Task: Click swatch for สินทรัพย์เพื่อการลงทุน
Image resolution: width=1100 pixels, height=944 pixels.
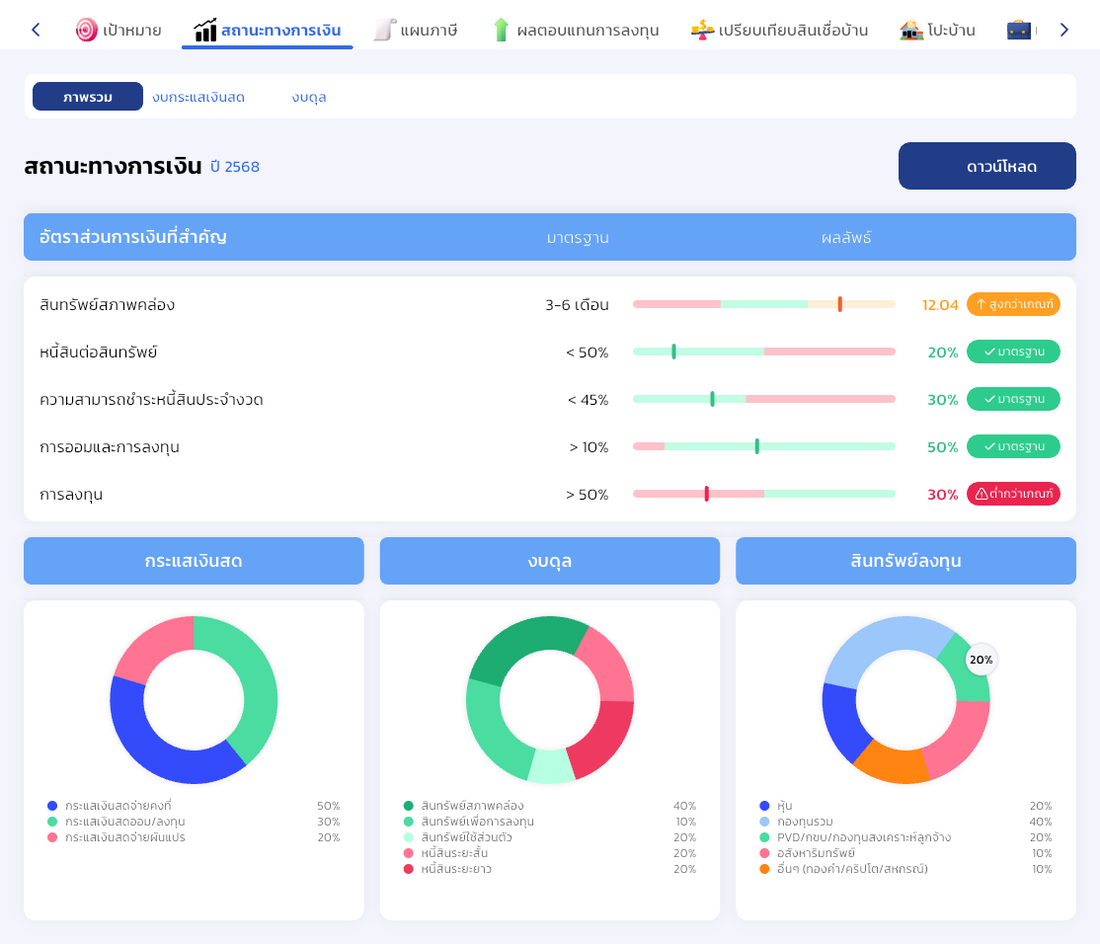Action: coord(408,821)
